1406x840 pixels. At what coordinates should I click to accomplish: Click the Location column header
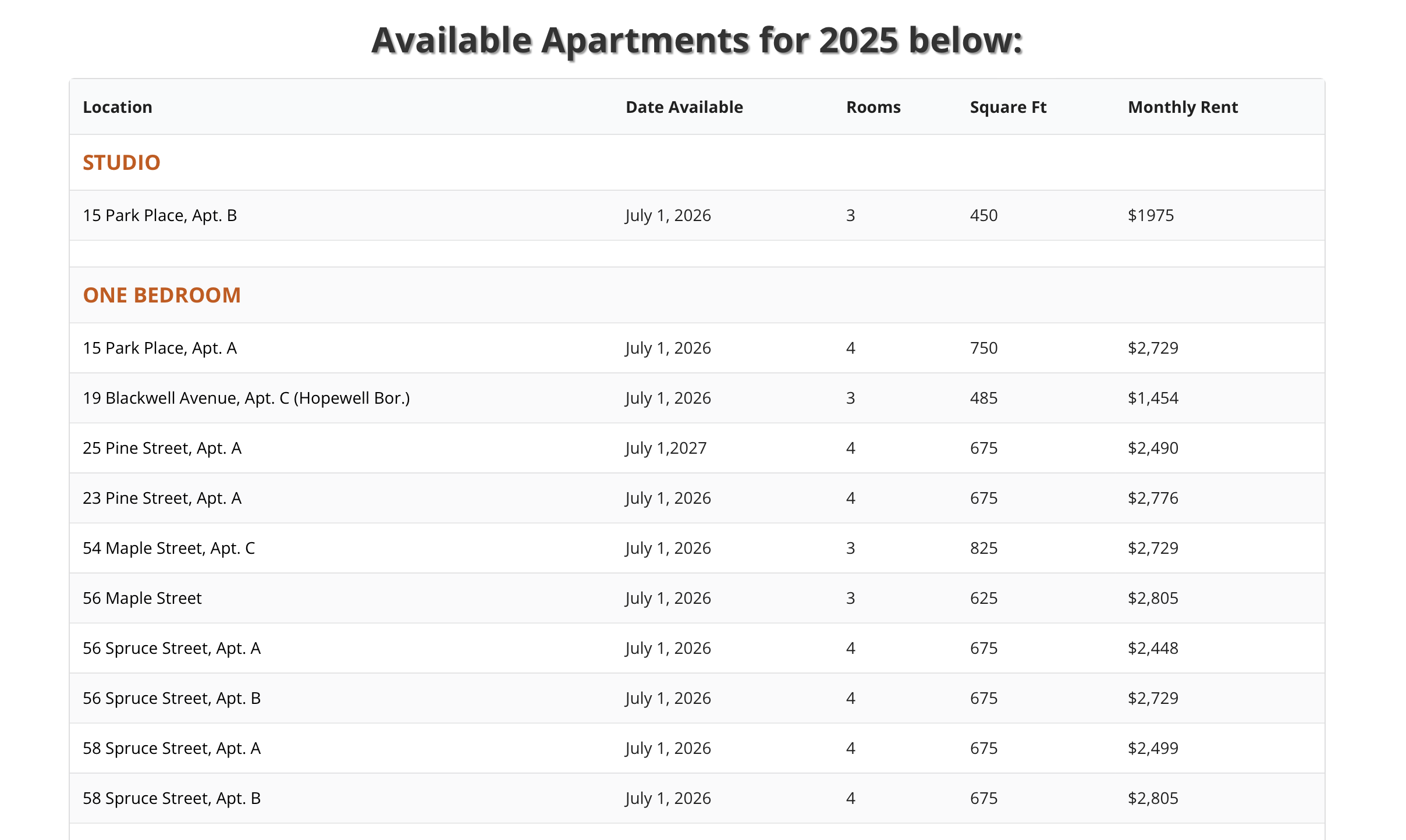(118, 107)
